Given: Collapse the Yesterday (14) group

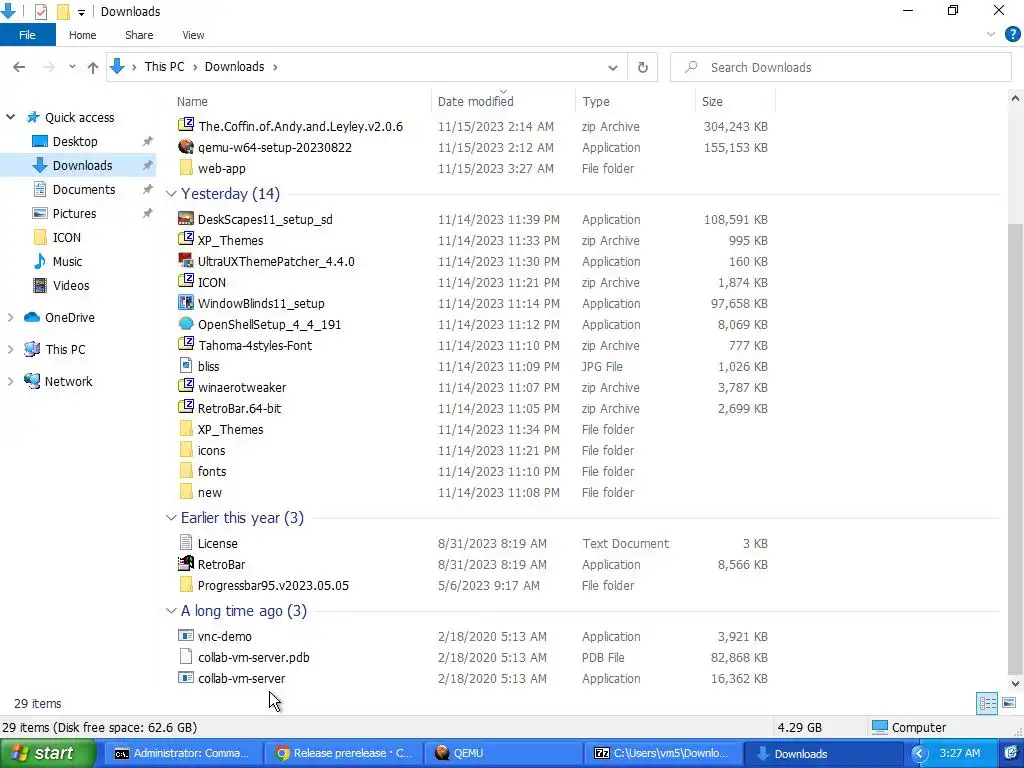Looking at the screenshot, I should (171, 194).
